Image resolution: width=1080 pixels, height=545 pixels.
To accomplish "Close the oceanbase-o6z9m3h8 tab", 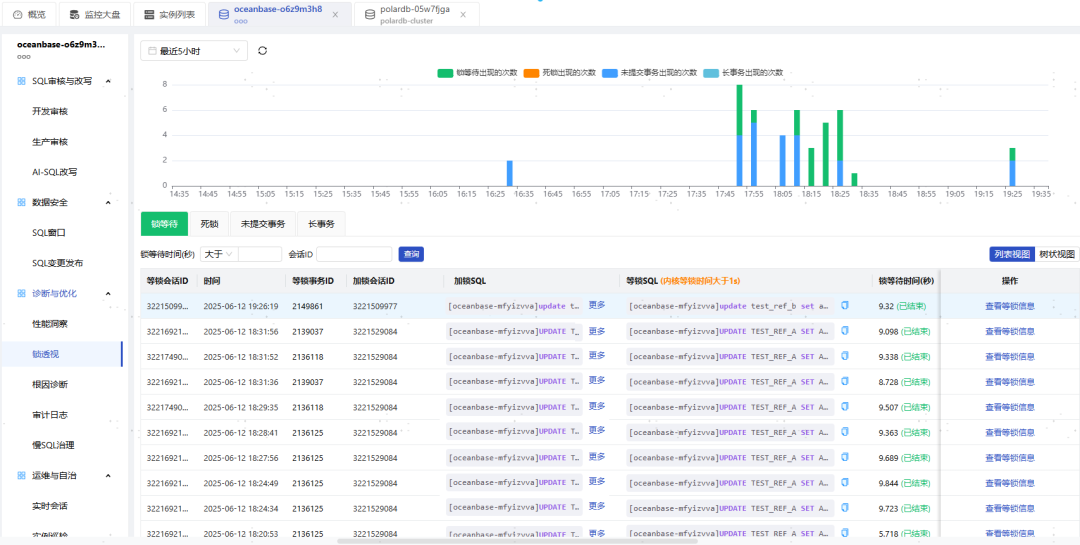I will point(335,14).
